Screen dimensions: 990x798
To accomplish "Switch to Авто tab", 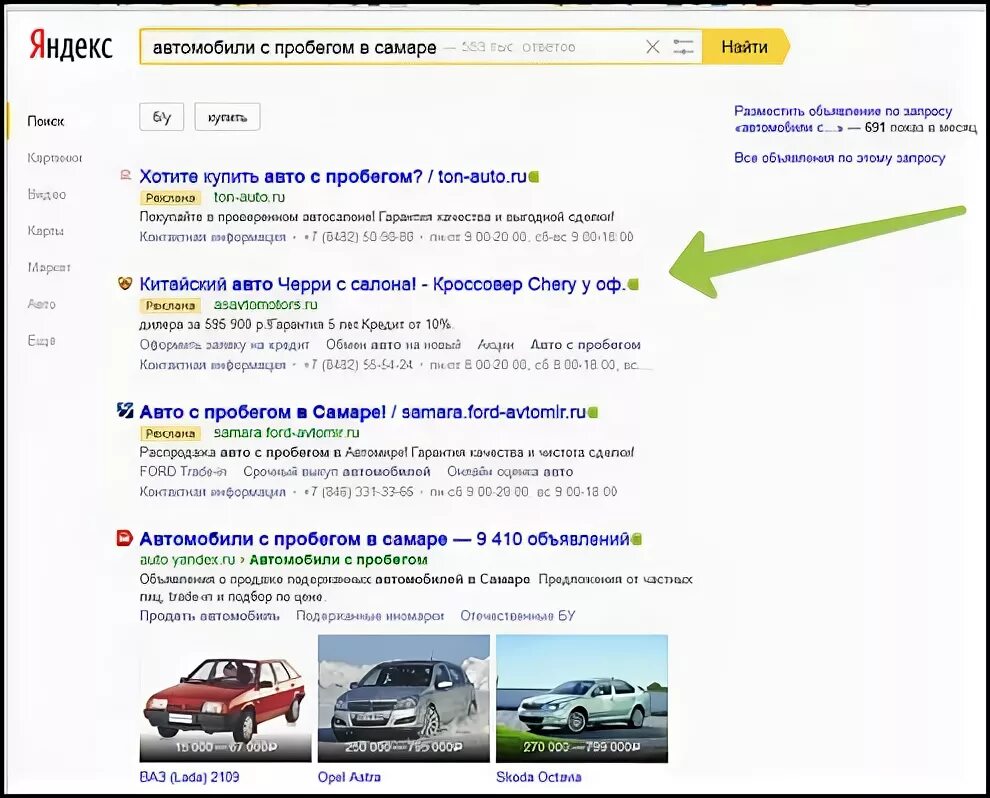I will pos(42,304).
